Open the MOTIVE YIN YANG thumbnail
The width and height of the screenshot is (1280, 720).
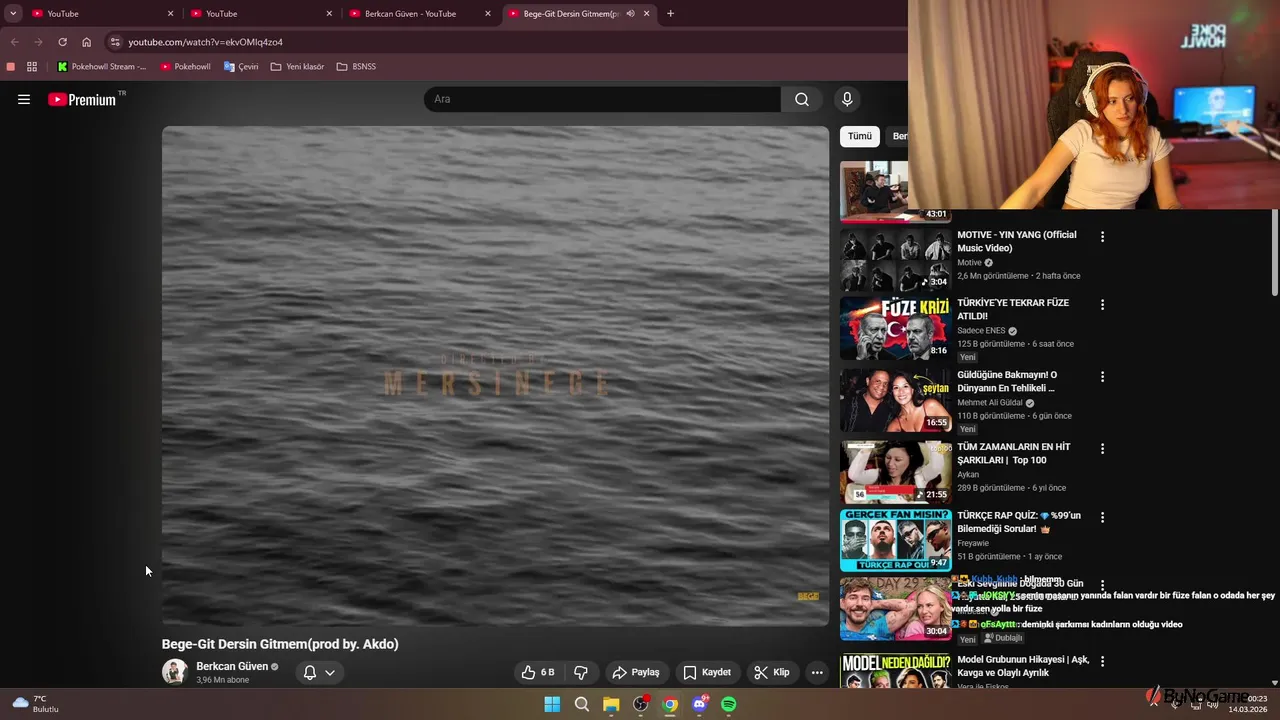(895, 260)
